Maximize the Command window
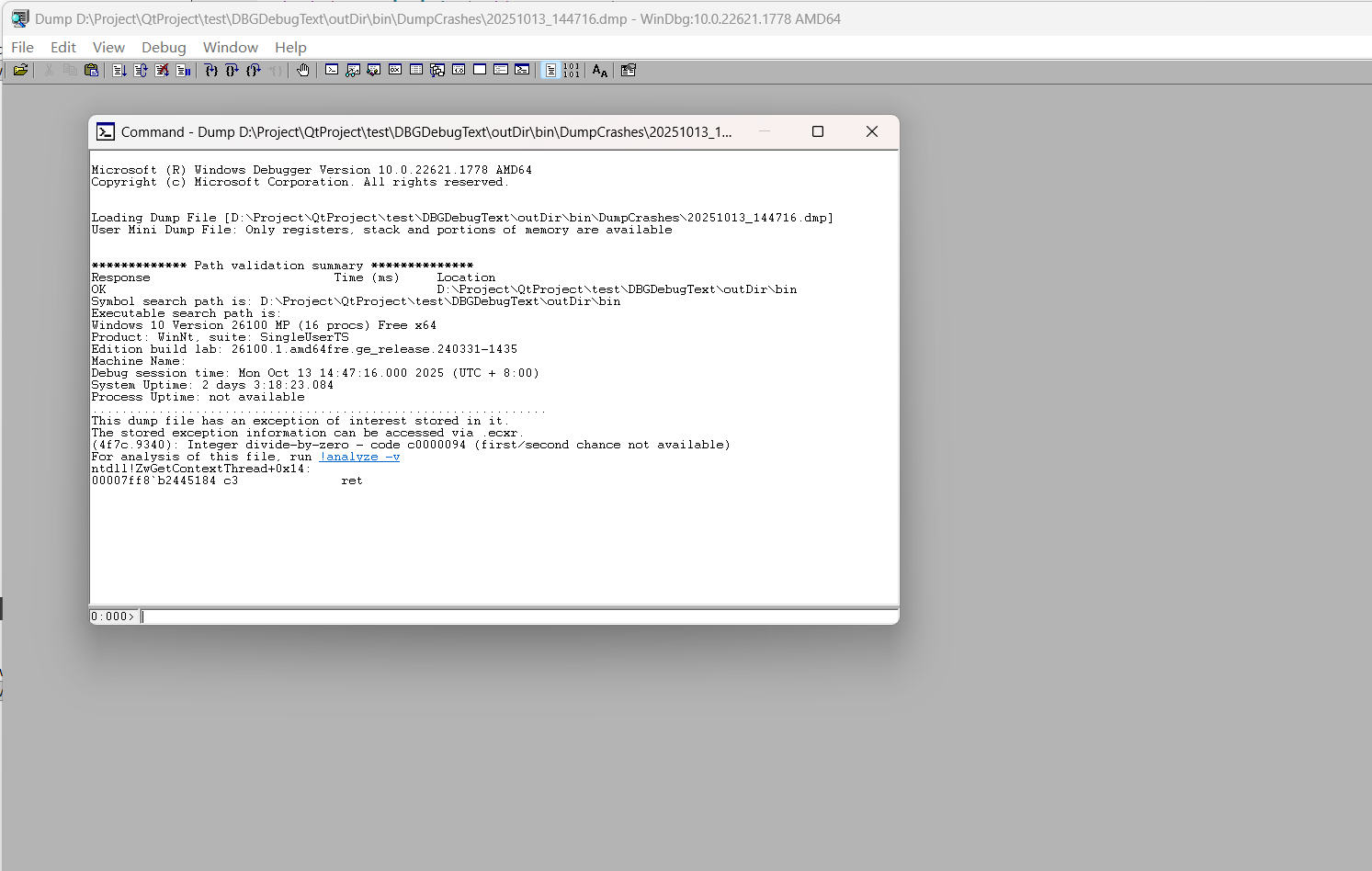 pos(818,131)
